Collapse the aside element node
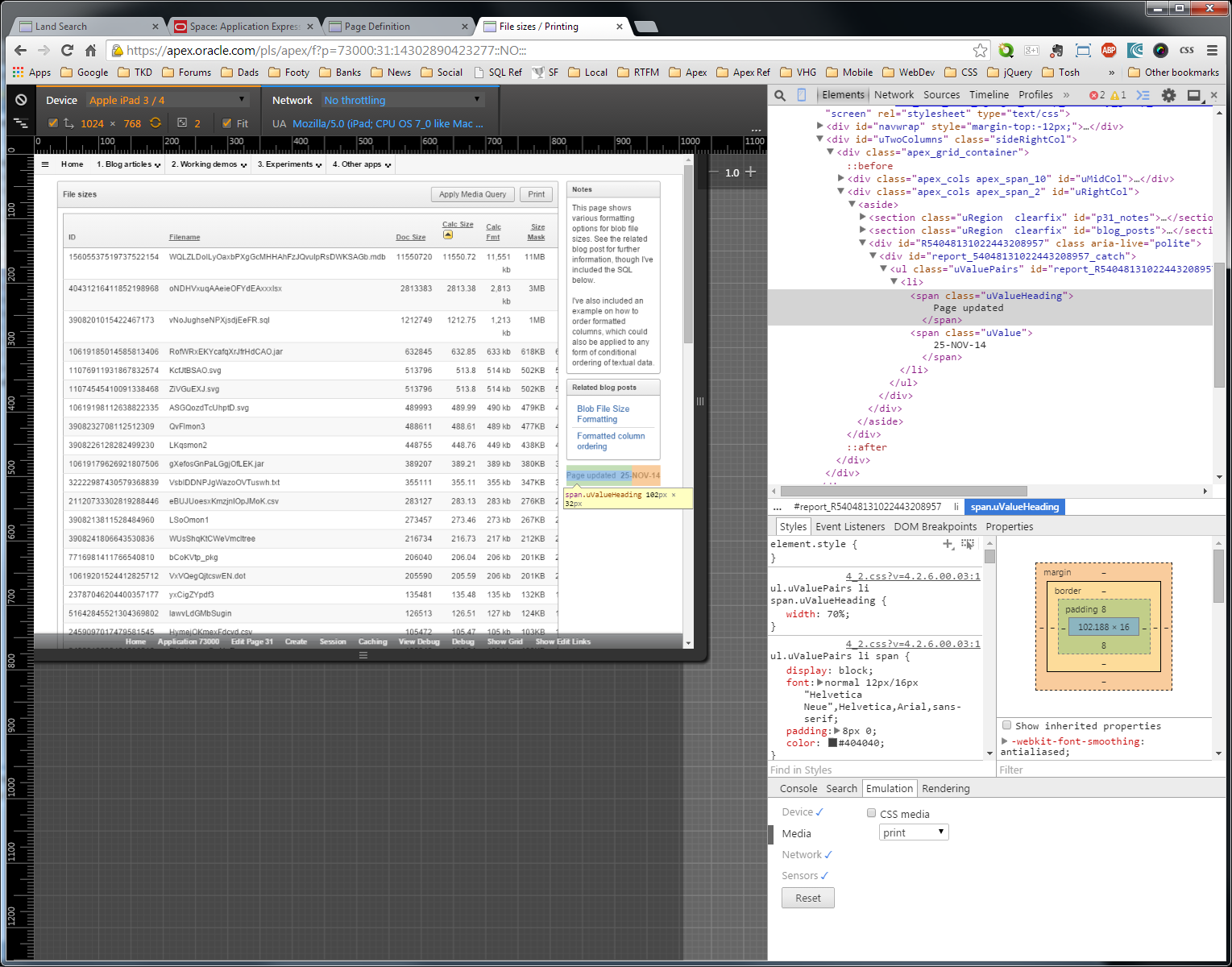The height and width of the screenshot is (967, 1232). coord(851,204)
